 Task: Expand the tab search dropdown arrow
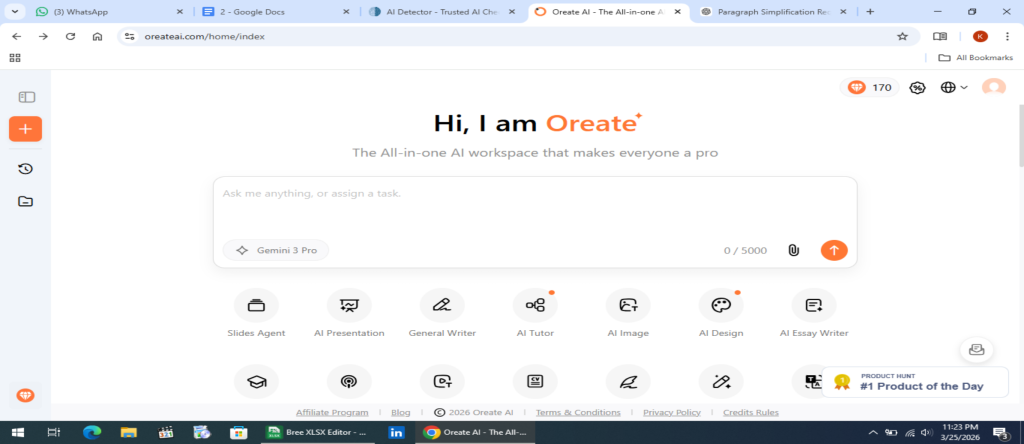coord(14,12)
